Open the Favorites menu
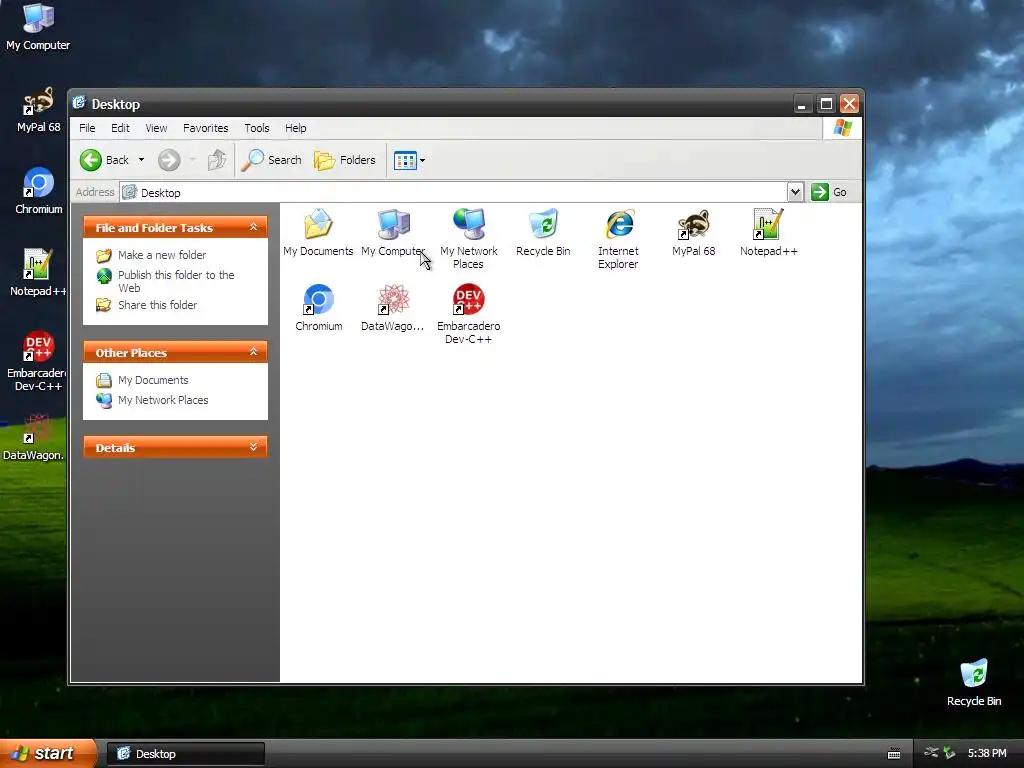Image resolution: width=1024 pixels, height=768 pixels. [206, 128]
